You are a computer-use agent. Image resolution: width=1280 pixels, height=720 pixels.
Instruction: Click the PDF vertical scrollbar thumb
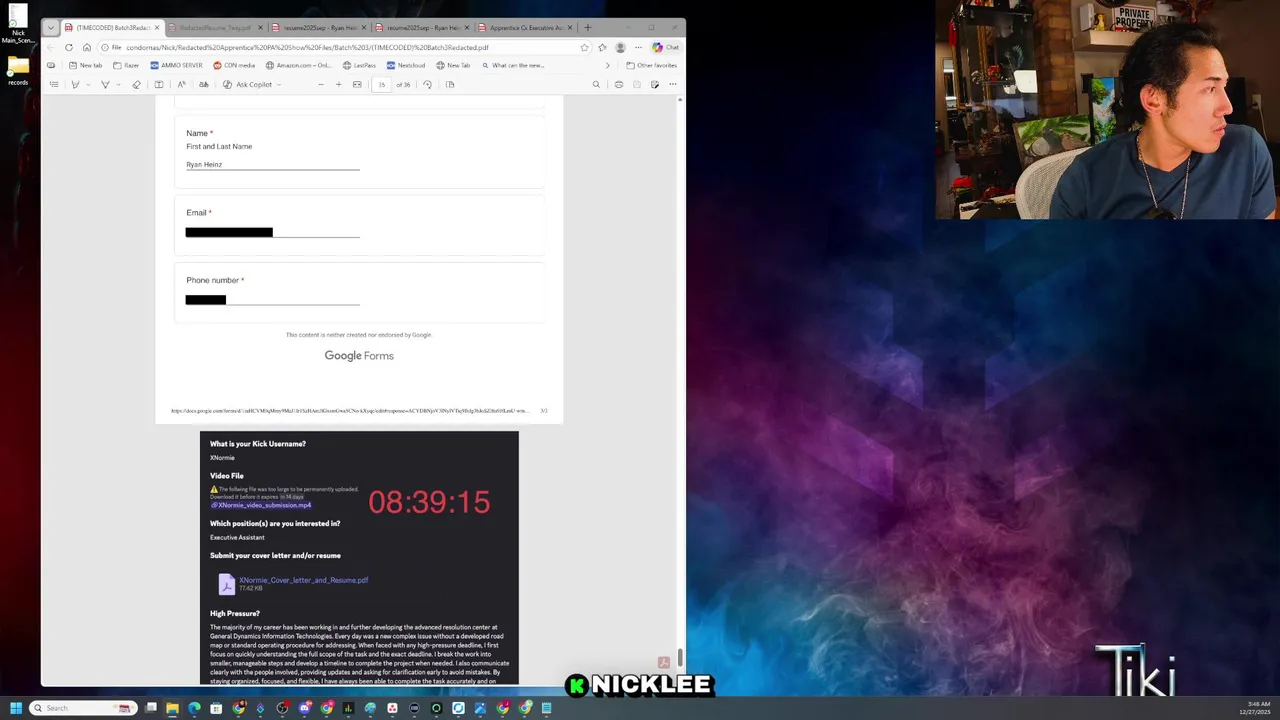[x=680, y=656]
